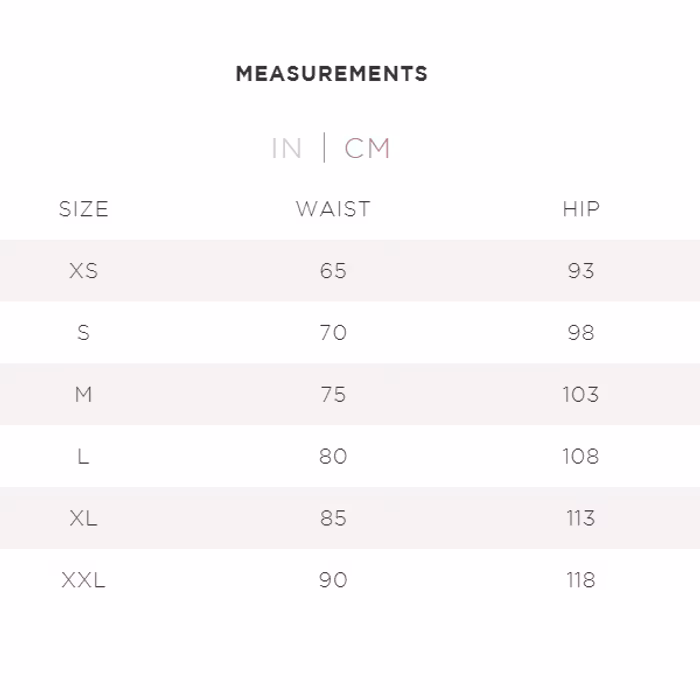Select the S size row label

point(83,333)
